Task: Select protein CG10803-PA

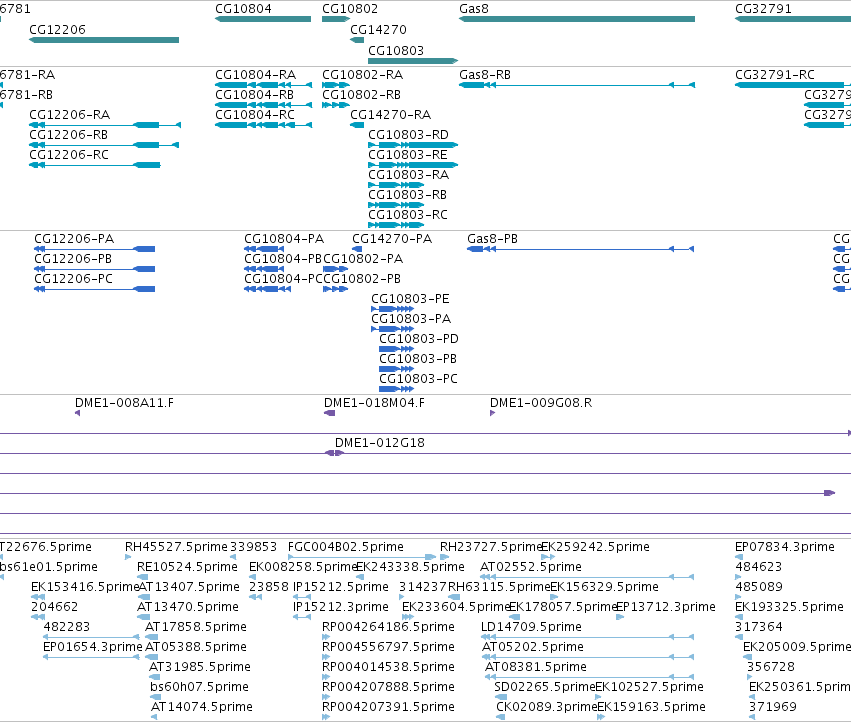Action: click(393, 330)
